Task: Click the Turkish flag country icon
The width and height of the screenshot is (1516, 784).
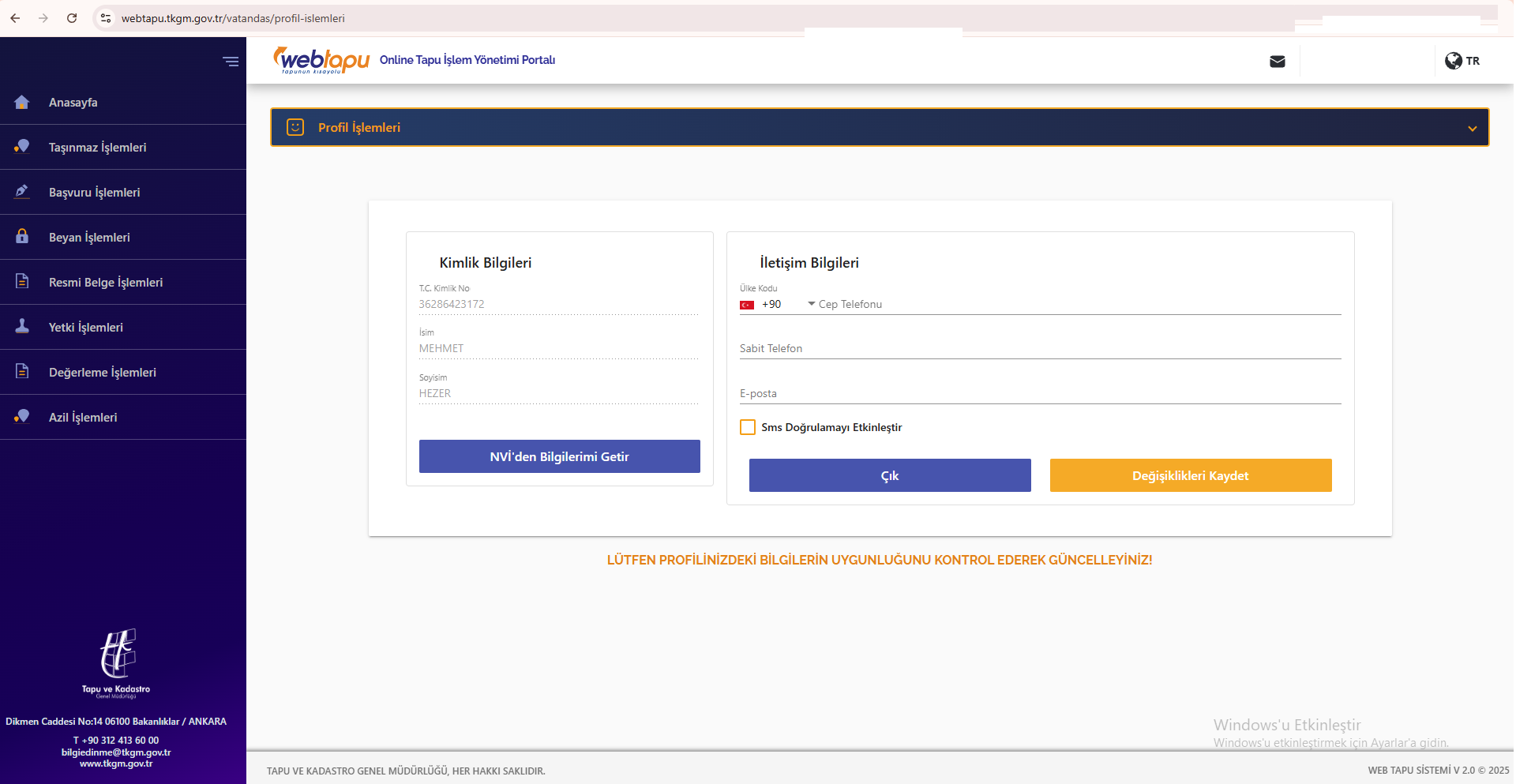Action: [x=748, y=304]
